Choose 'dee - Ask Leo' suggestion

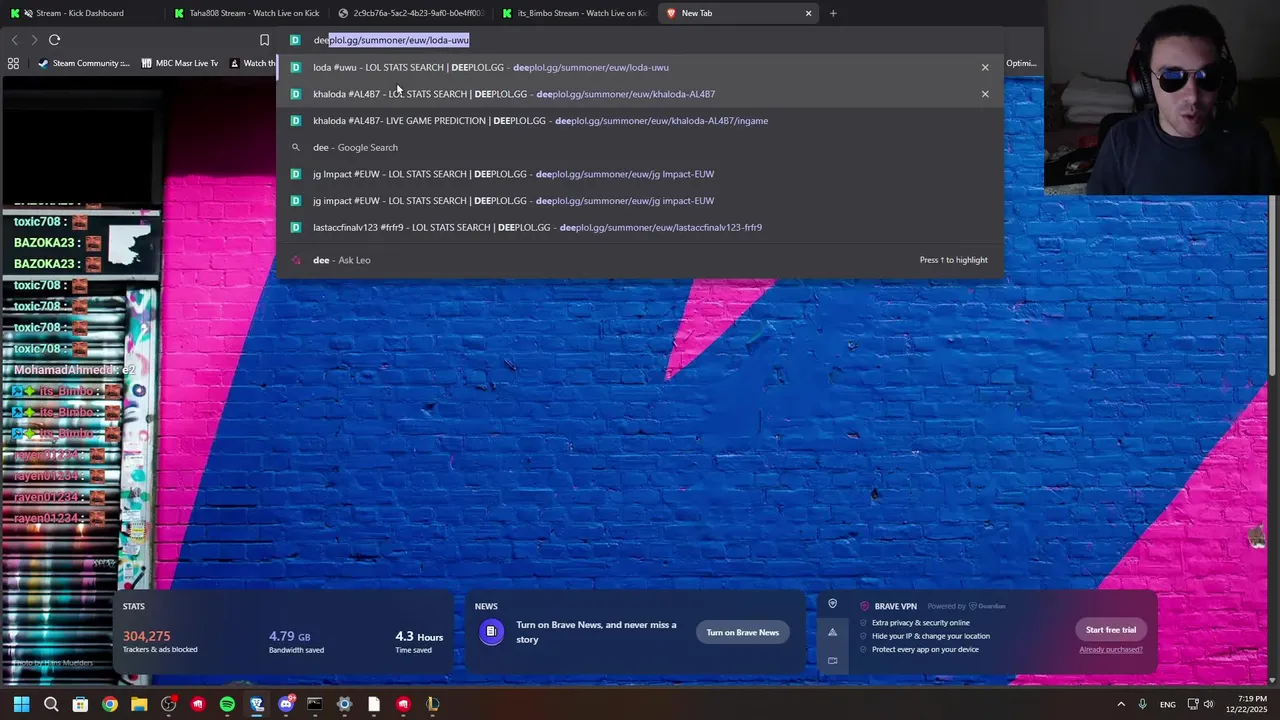pyautogui.click(x=640, y=260)
